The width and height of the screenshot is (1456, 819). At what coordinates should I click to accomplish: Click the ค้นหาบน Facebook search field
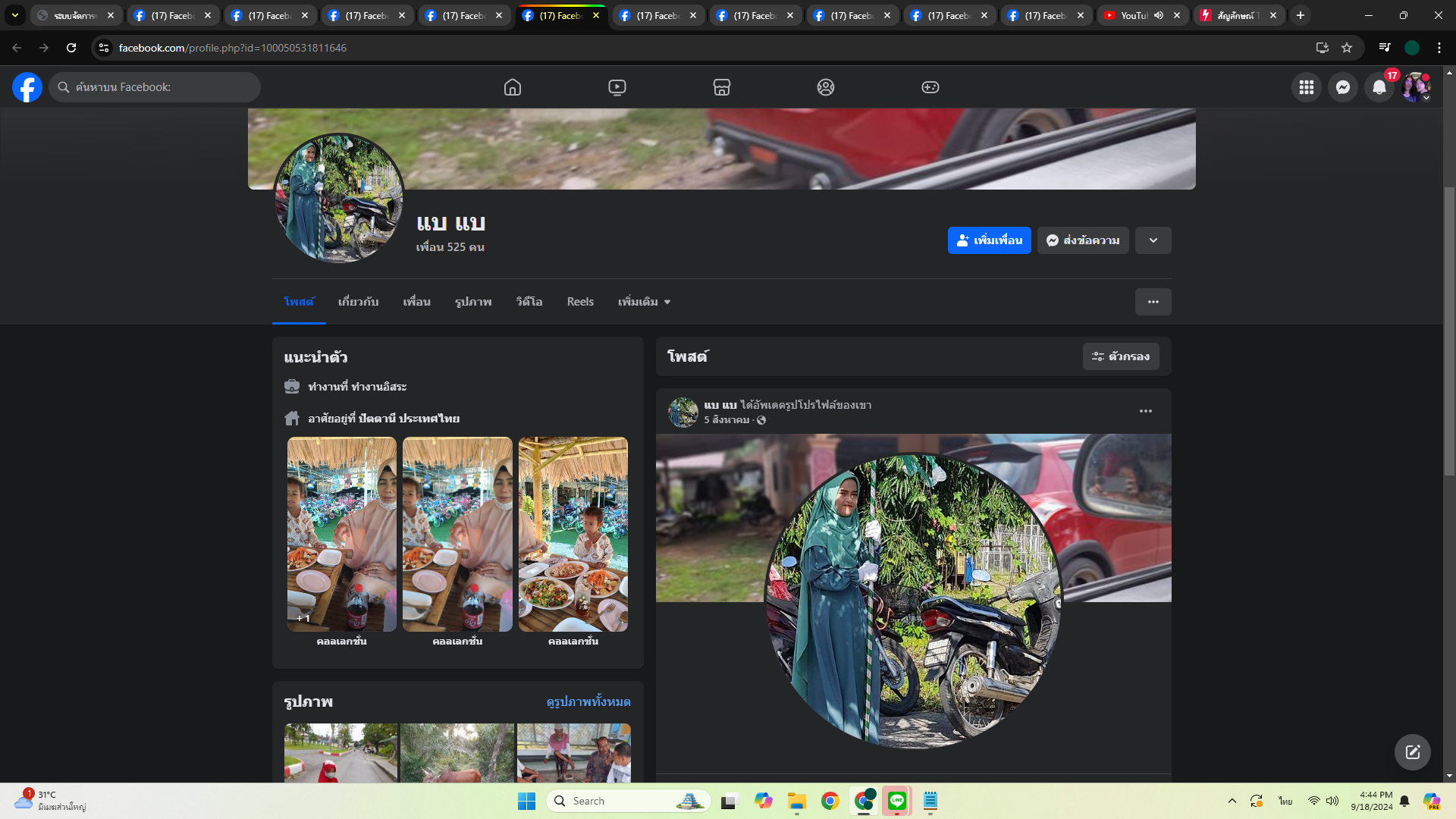(x=155, y=87)
